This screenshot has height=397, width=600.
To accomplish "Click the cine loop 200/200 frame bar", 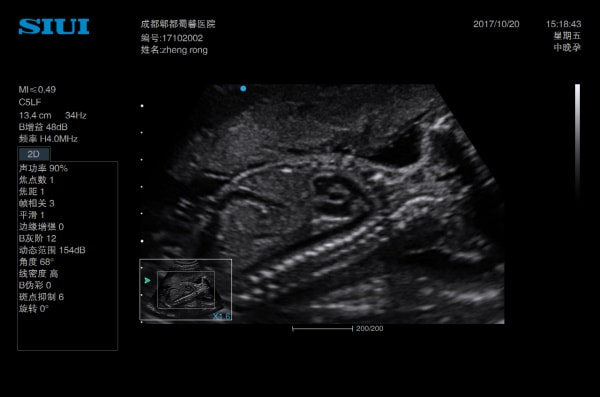I will 322,328.
